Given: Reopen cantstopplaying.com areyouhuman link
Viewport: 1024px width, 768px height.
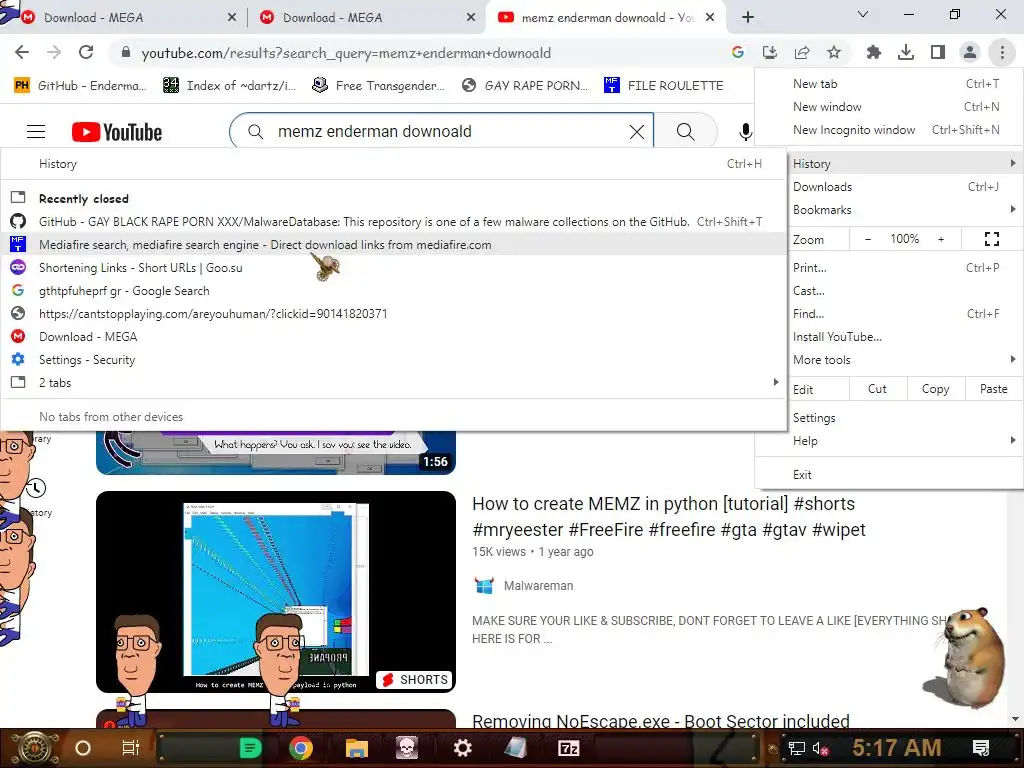Looking at the screenshot, I should click(393, 313).
